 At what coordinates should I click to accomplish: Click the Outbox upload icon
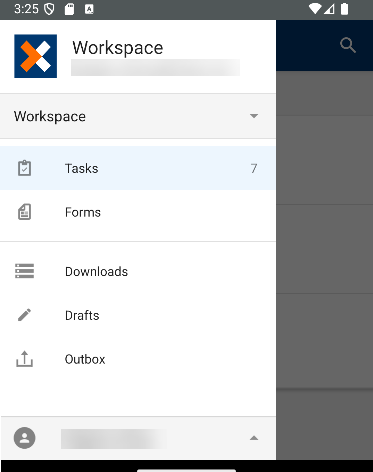tap(24, 359)
